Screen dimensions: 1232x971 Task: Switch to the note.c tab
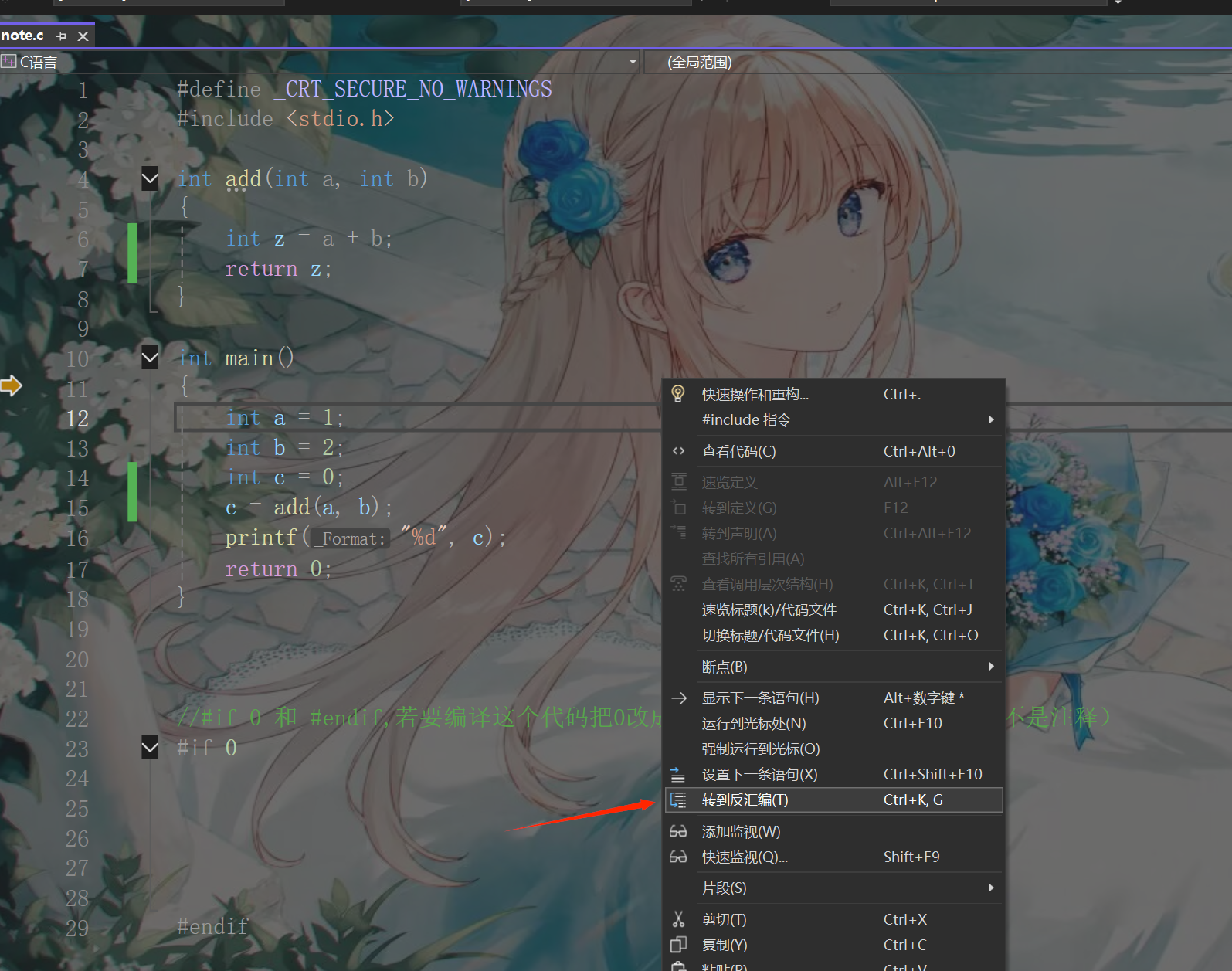coord(22,36)
